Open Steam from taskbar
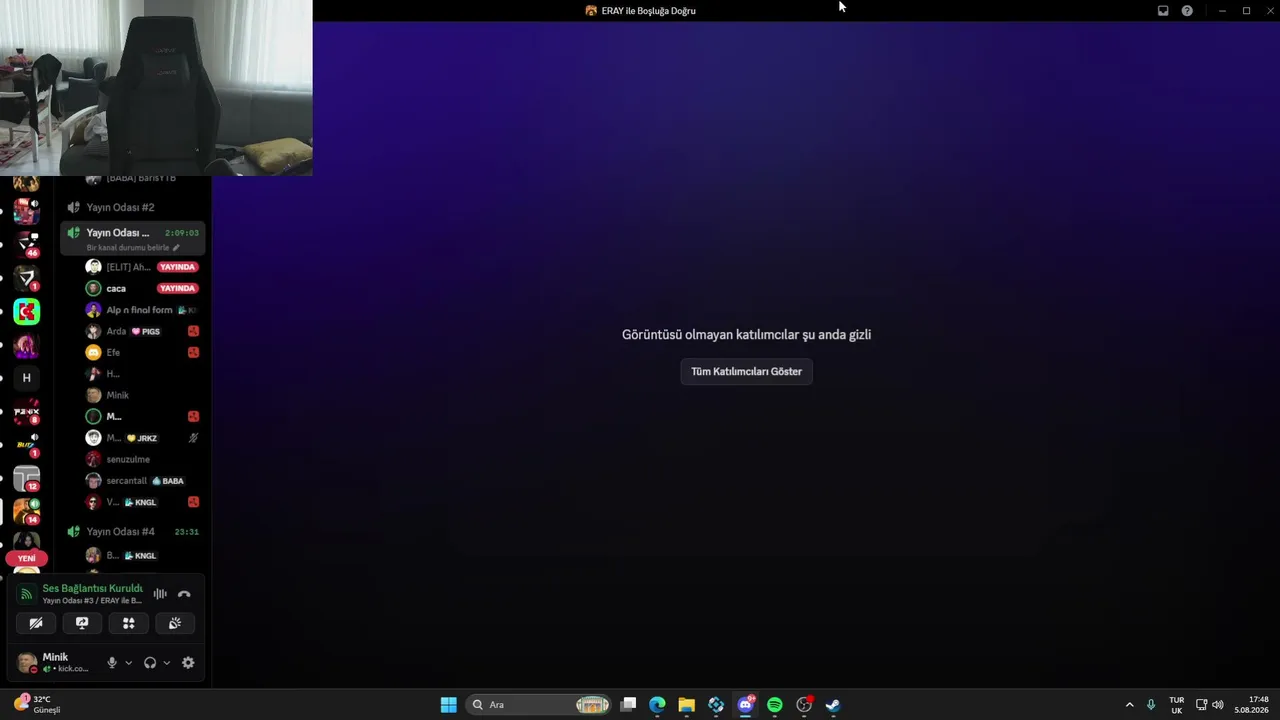 (x=833, y=705)
